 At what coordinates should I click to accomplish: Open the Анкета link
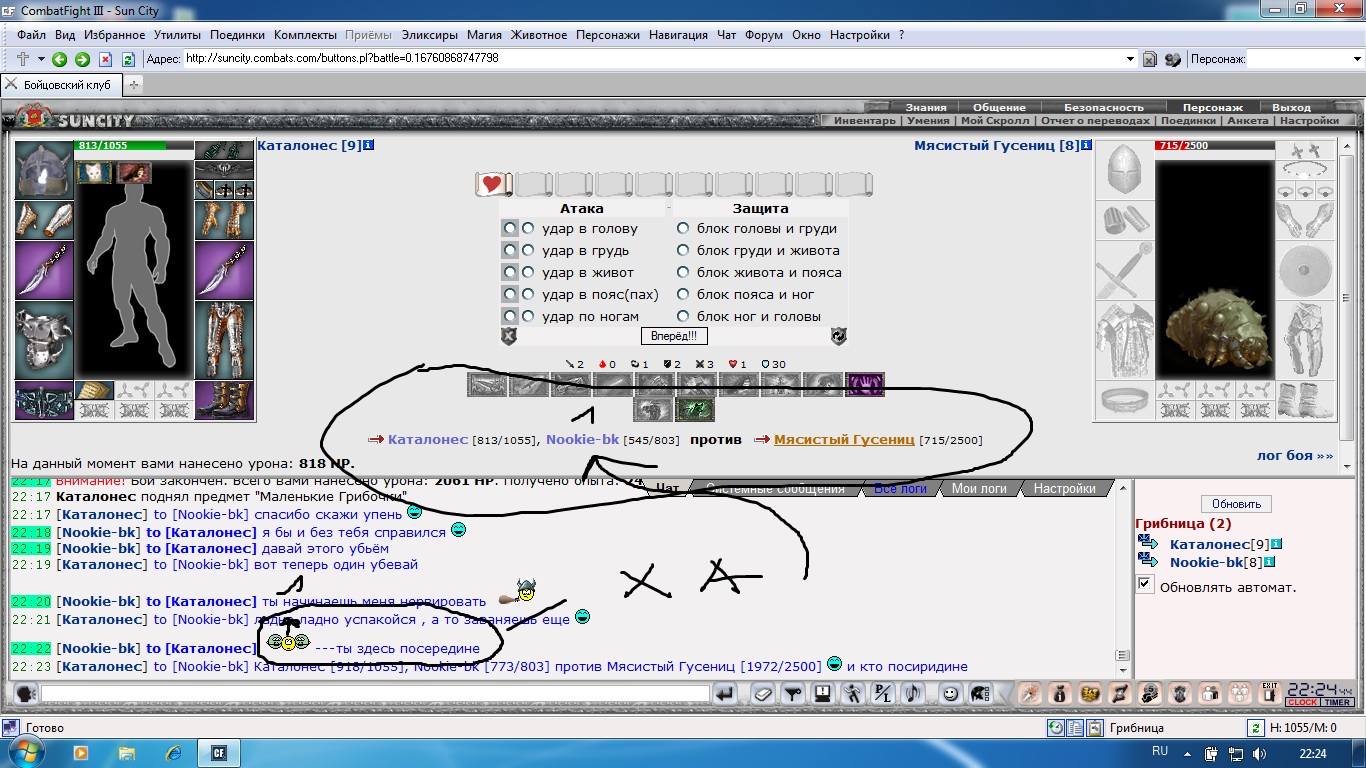pos(1247,121)
